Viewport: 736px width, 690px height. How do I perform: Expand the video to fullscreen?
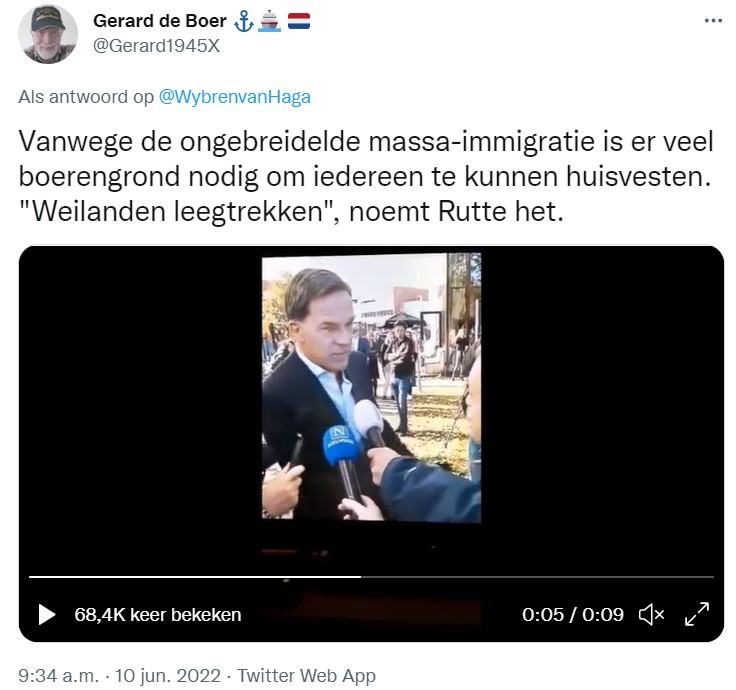coord(697,614)
